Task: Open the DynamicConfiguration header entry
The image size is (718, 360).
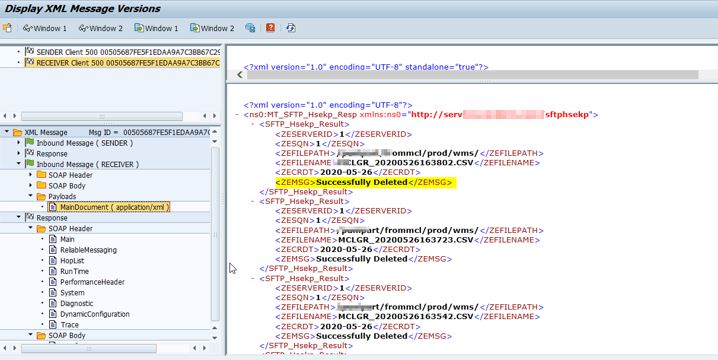Action: 95,314
